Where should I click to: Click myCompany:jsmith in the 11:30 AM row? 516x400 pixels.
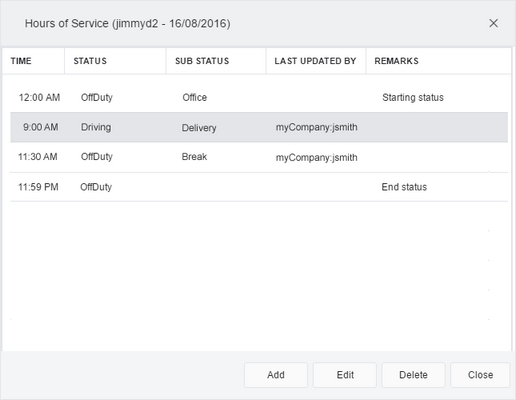[x=316, y=157]
